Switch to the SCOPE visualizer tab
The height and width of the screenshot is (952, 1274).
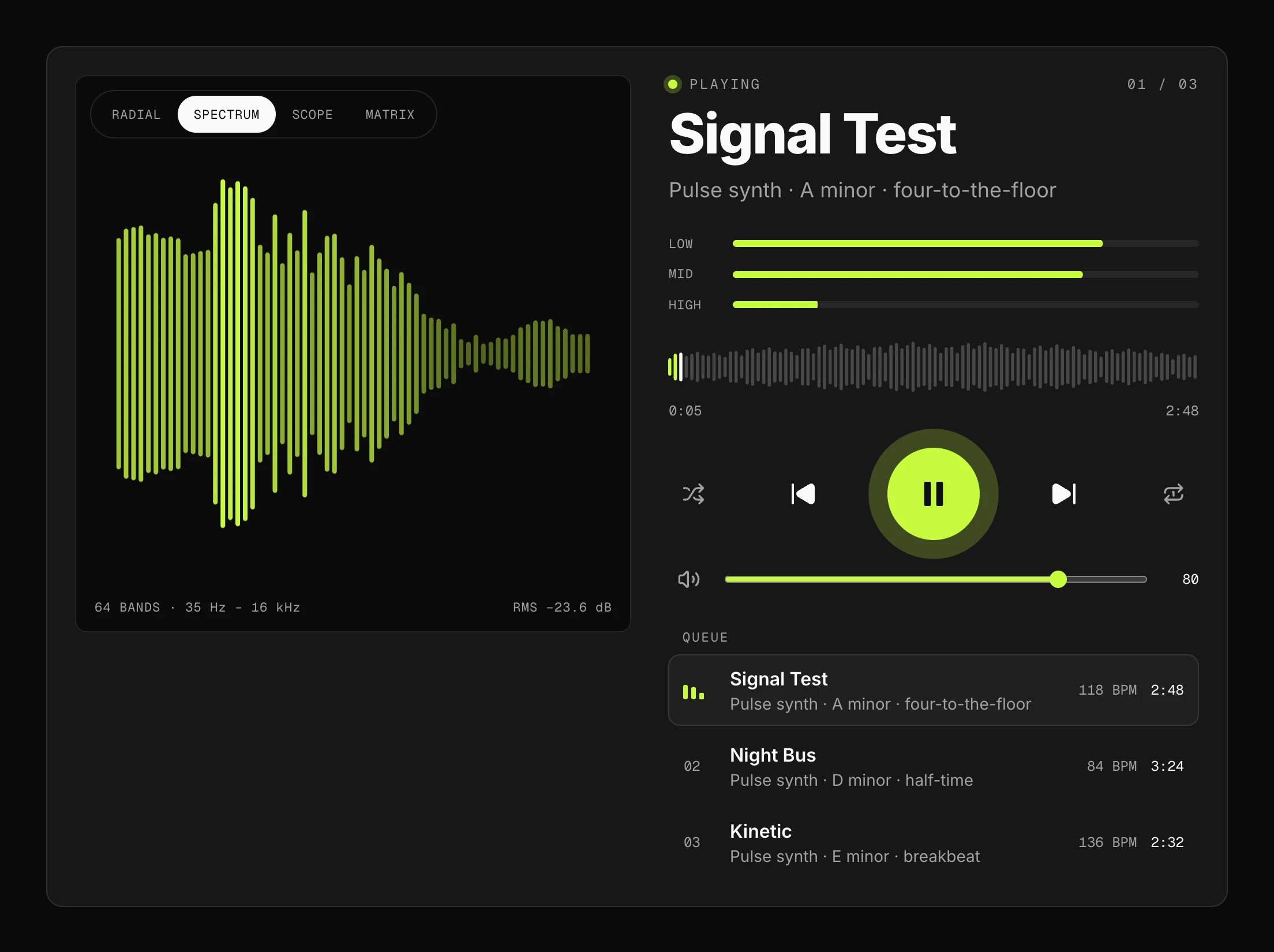click(312, 115)
